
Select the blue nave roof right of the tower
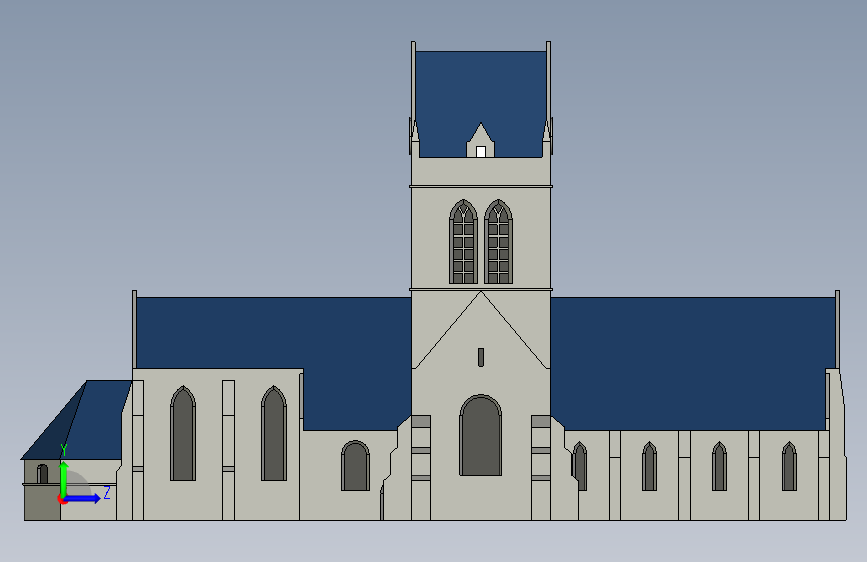(691, 362)
